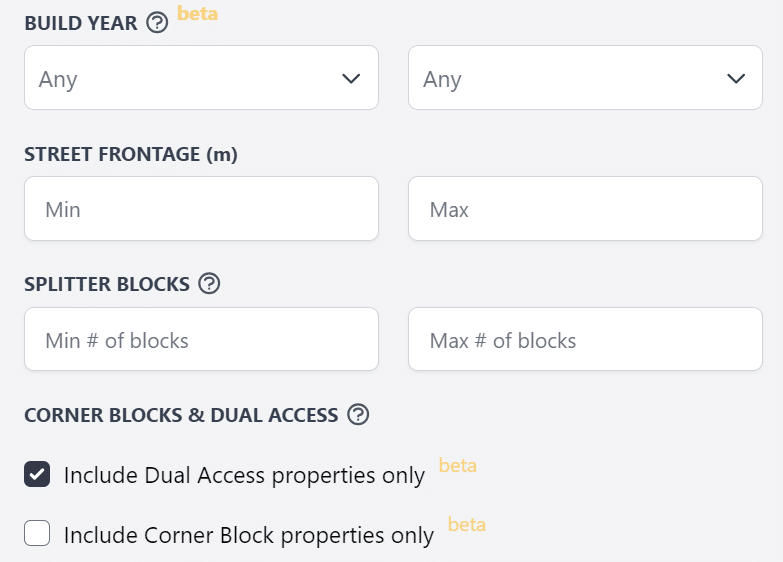Click the chevron arrow in first Build Year dropdown

pos(351,78)
